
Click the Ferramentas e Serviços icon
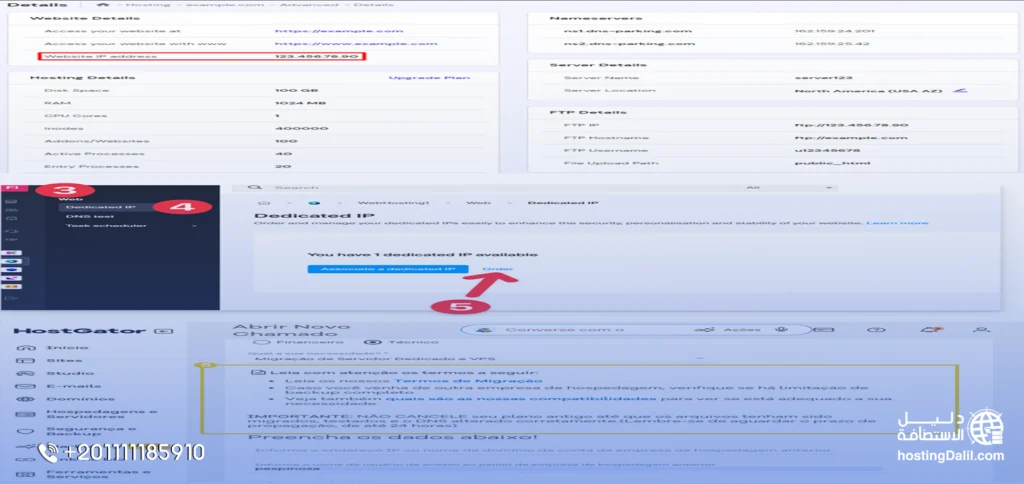25,473
